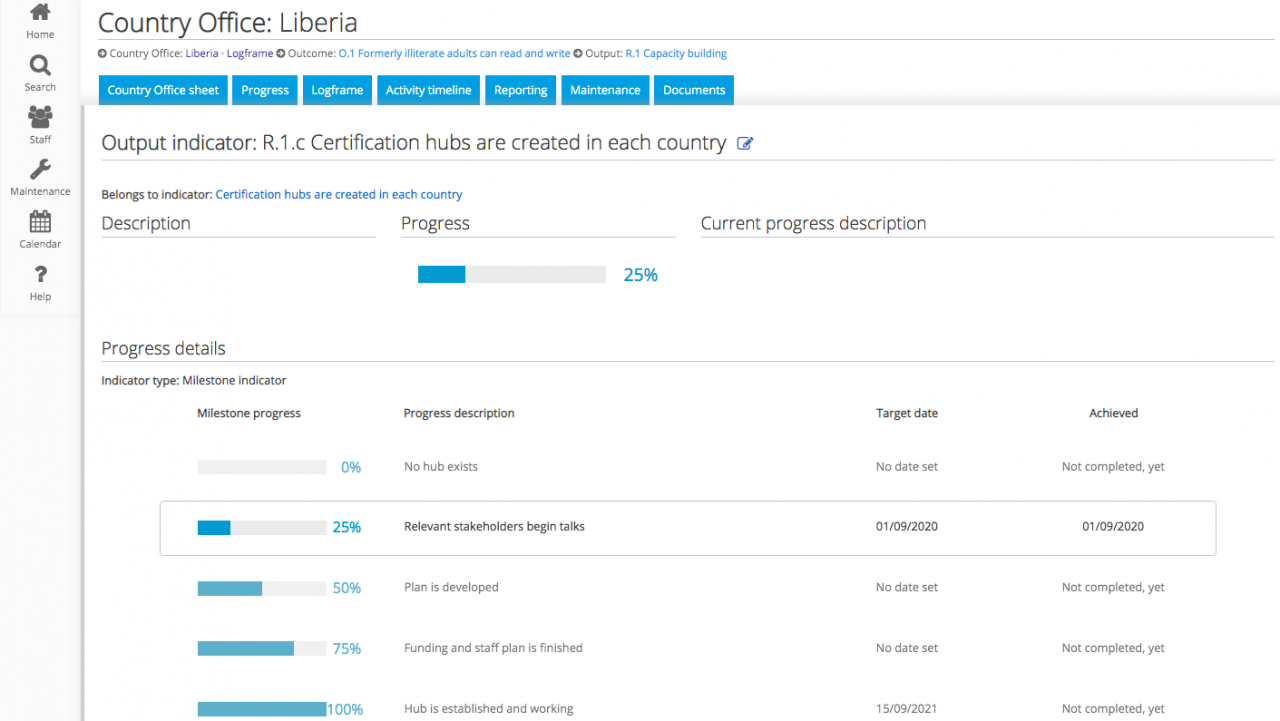Select the highlighted 25% milestone row
The width and height of the screenshot is (1280, 721).
pos(688,527)
